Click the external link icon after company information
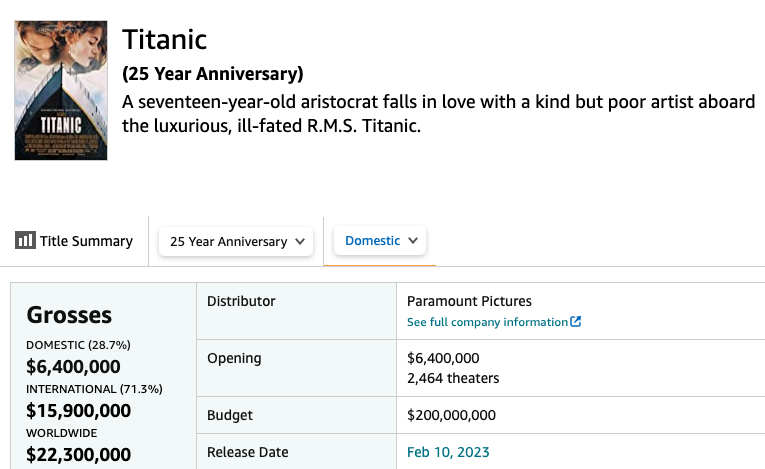765x469 pixels. tap(576, 322)
